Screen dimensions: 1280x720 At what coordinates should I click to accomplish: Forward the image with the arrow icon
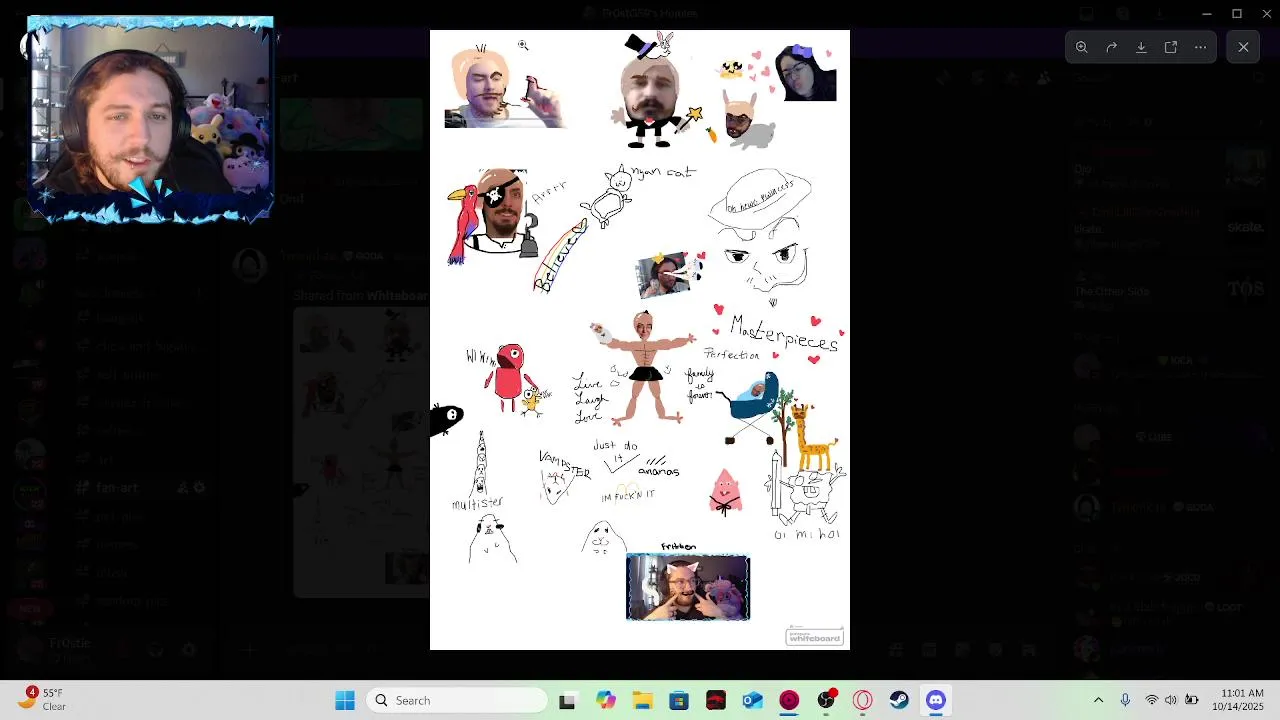click(x=1111, y=47)
